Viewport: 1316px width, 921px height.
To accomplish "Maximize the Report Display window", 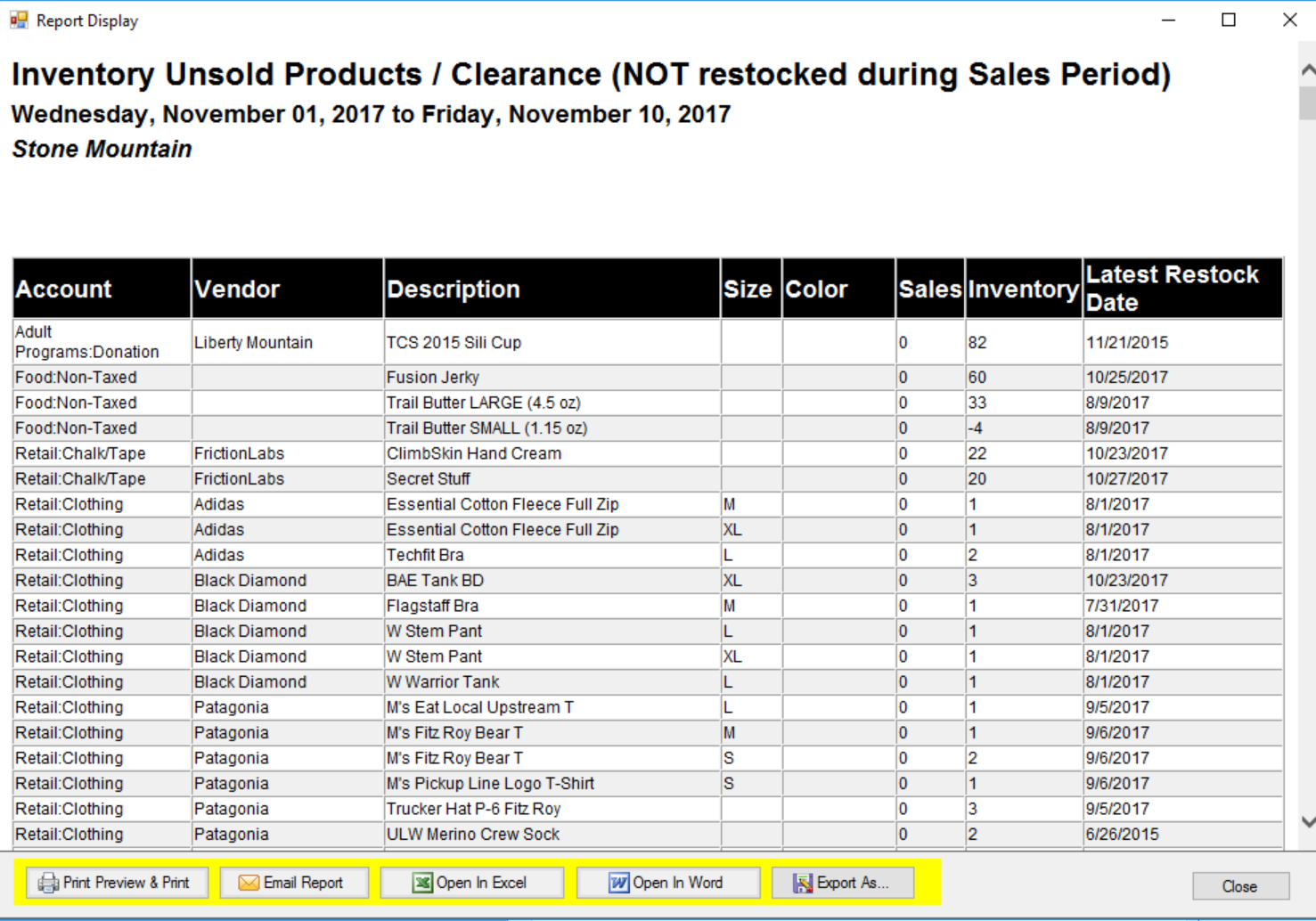I will tap(1229, 20).
